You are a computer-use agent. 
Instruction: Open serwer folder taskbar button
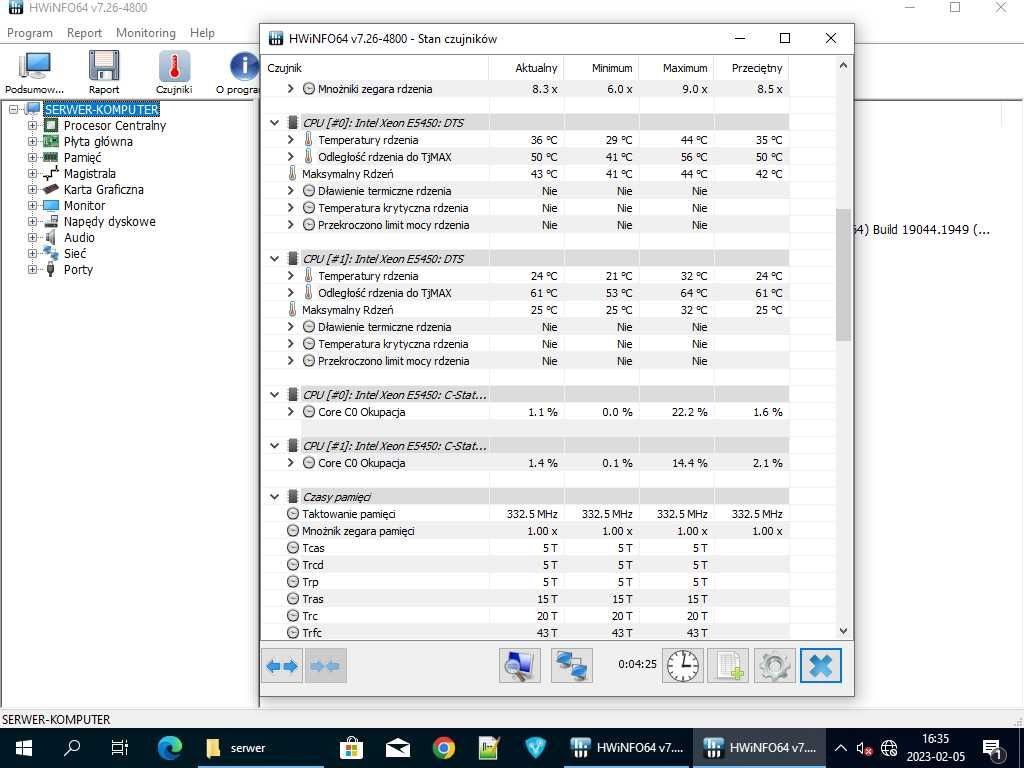(x=261, y=748)
